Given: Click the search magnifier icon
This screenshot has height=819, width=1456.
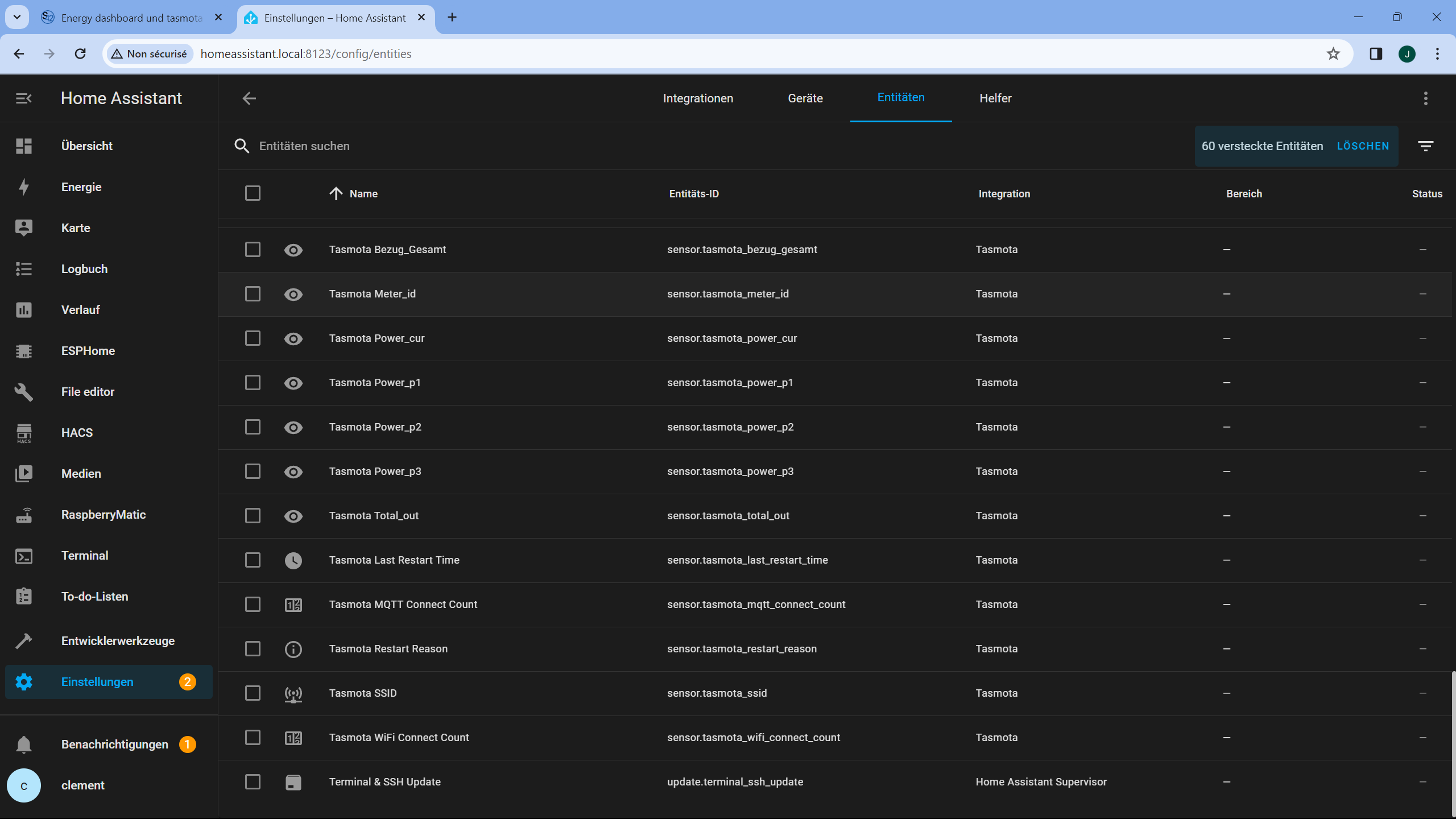Looking at the screenshot, I should click(x=242, y=146).
